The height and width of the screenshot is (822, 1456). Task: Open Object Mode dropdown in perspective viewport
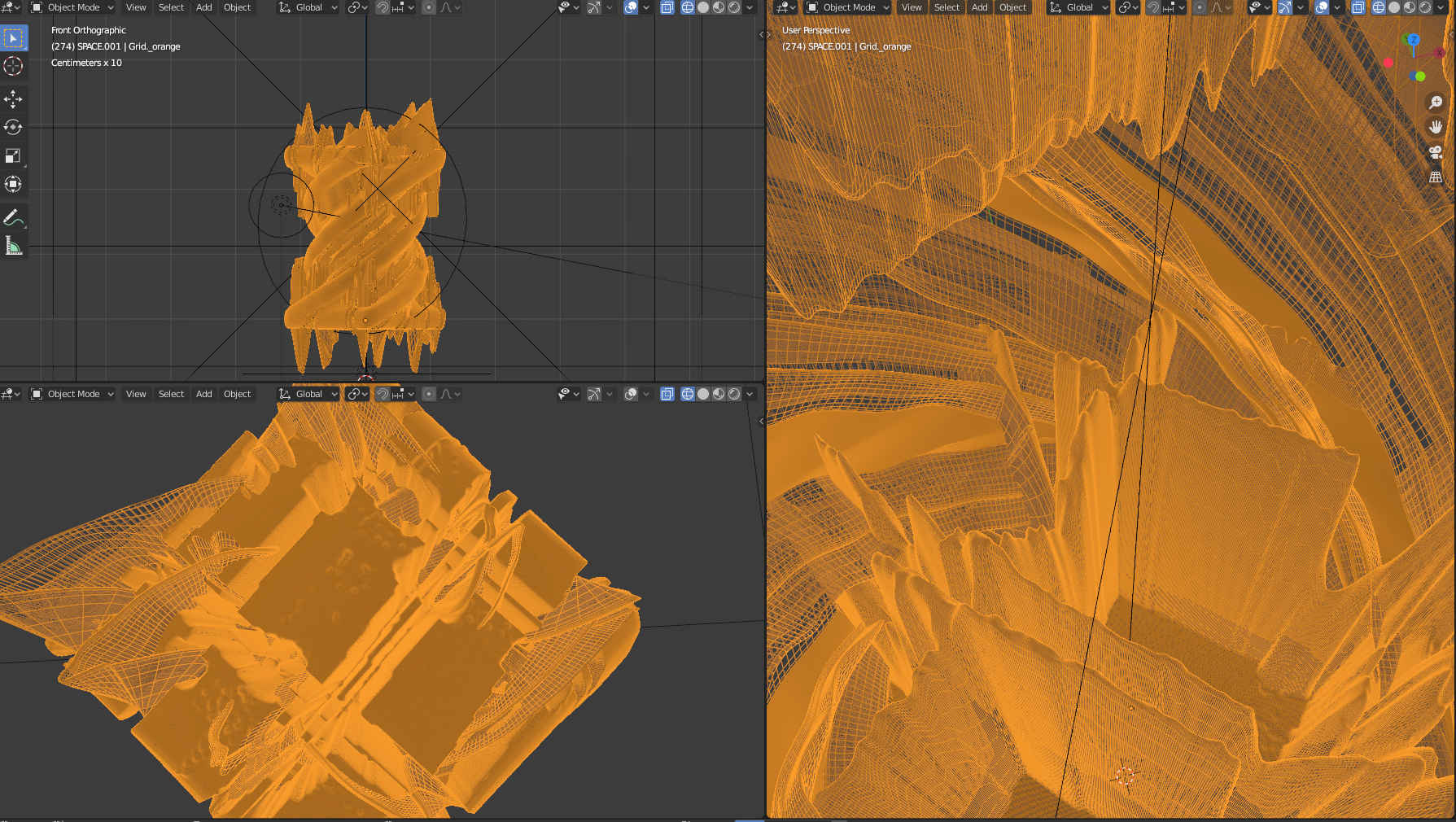[848, 7]
